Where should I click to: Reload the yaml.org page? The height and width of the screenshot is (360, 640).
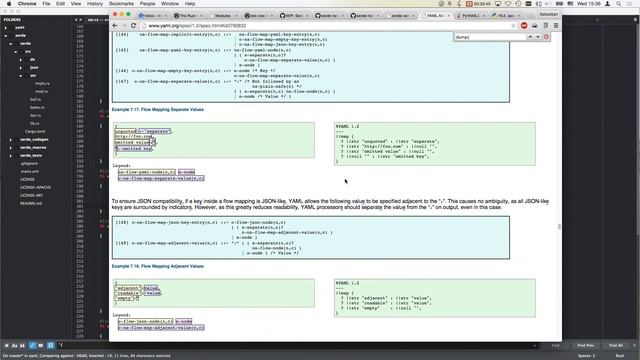tap(133, 25)
